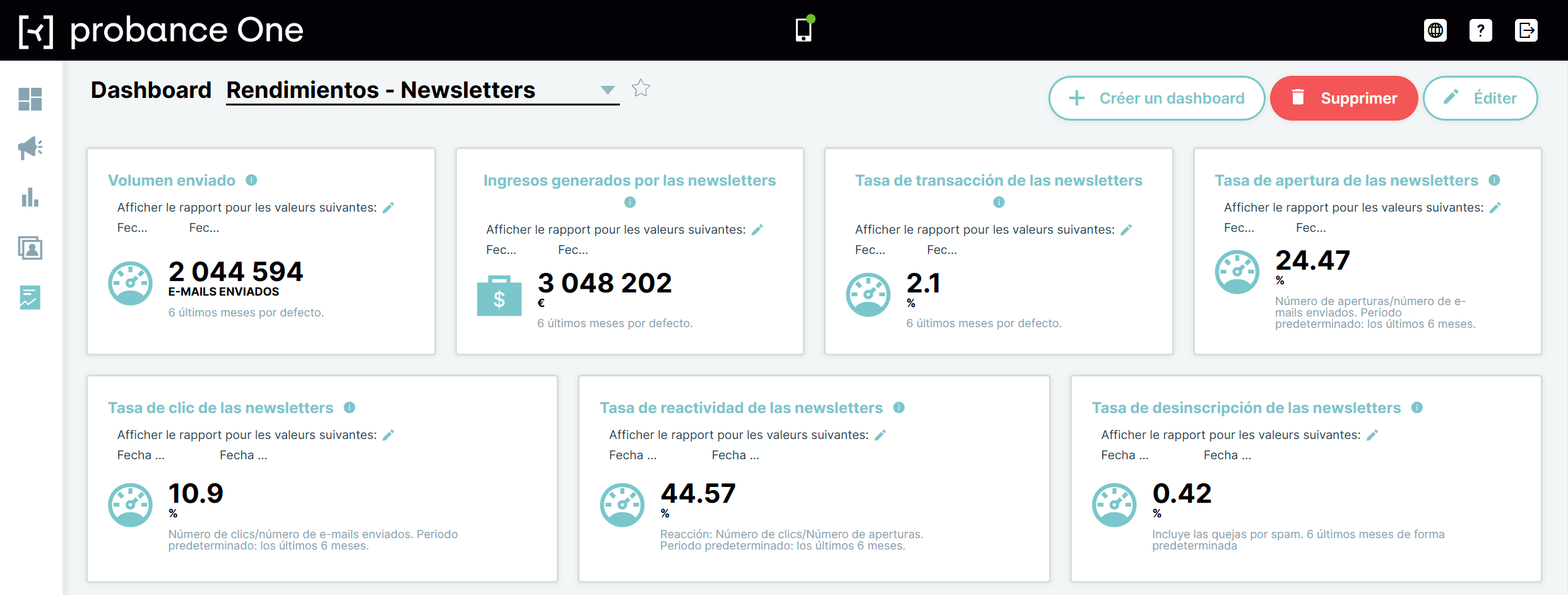This screenshot has width=1568, height=595.
Task: Click gauge icon in Tasa de reactividad card
Action: tap(622, 505)
